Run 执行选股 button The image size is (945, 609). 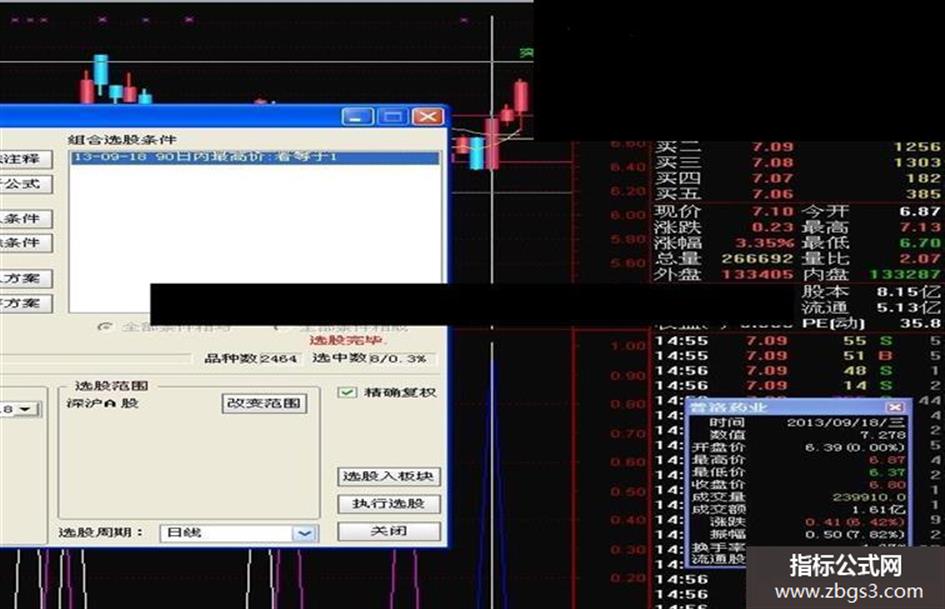coord(389,504)
